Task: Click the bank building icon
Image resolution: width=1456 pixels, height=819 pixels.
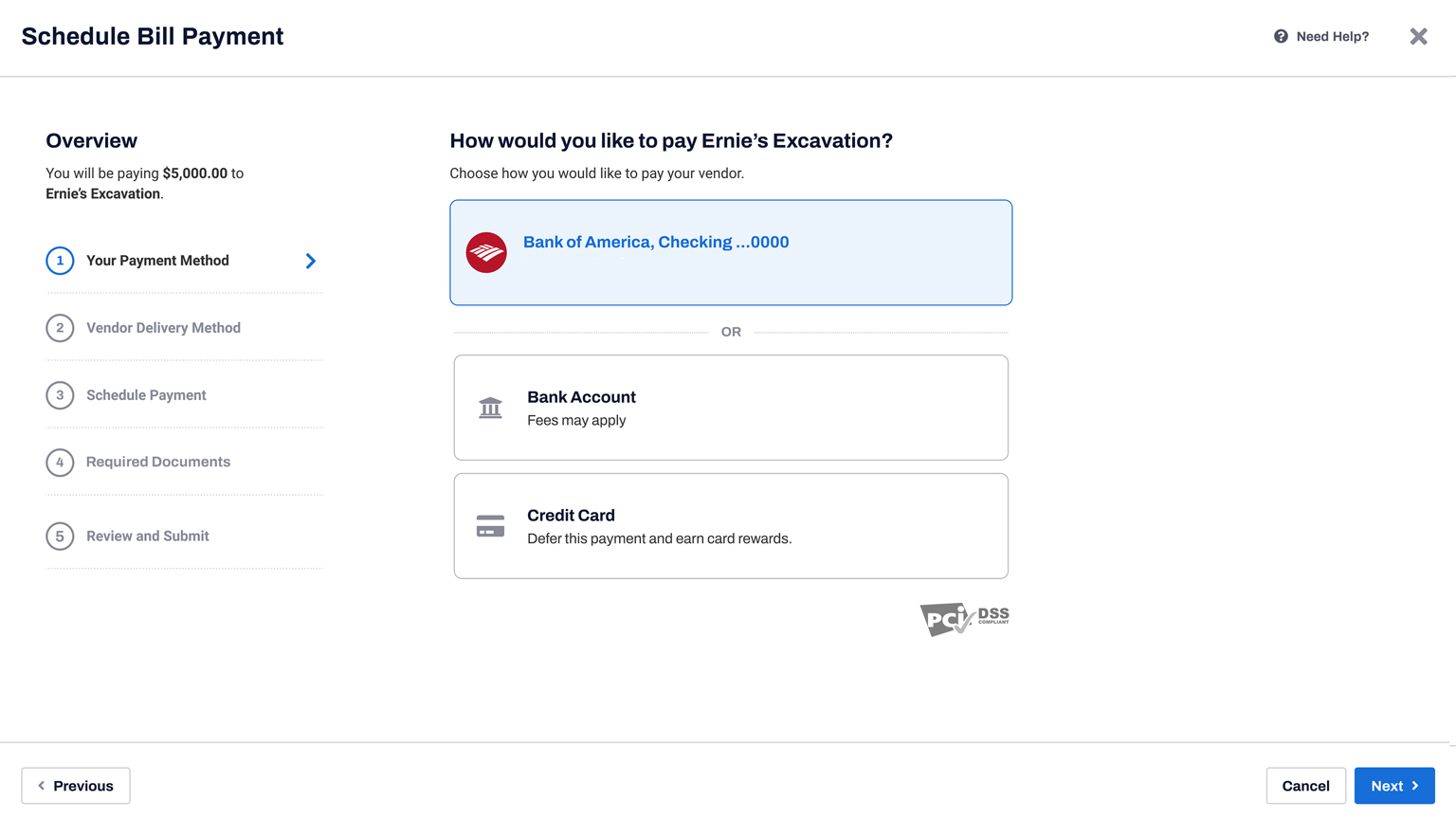Action: 490,408
